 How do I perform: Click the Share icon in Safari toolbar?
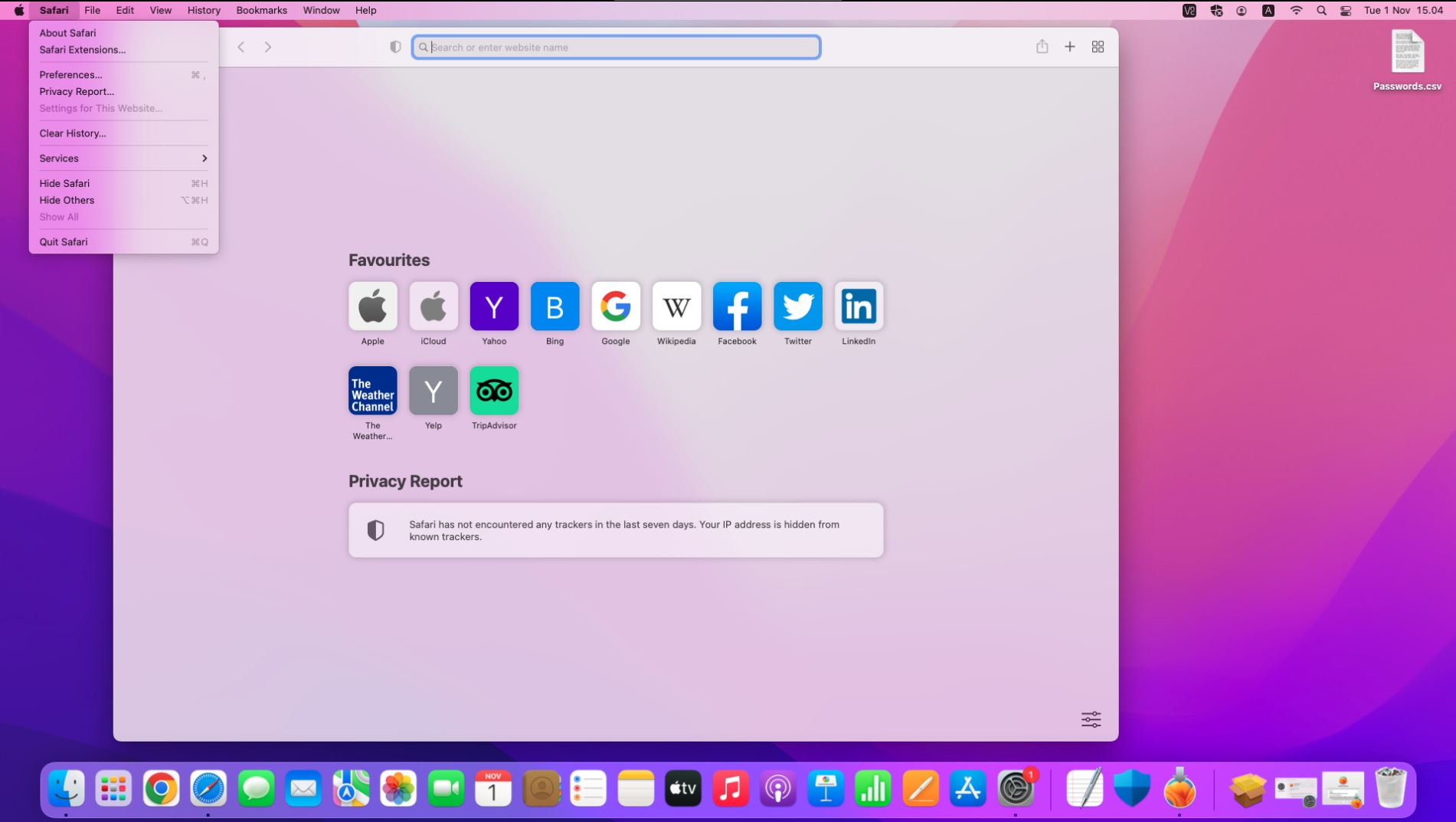coord(1042,47)
